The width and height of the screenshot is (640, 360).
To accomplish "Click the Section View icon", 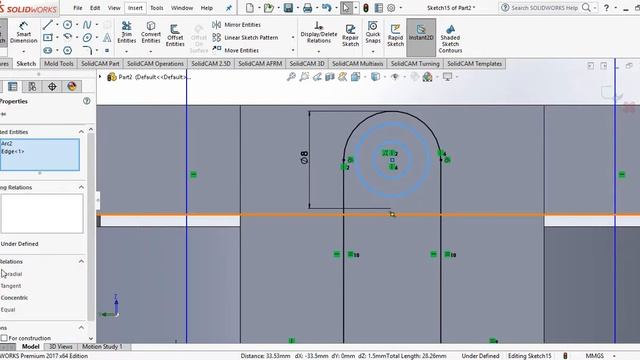I will (330, 77).
